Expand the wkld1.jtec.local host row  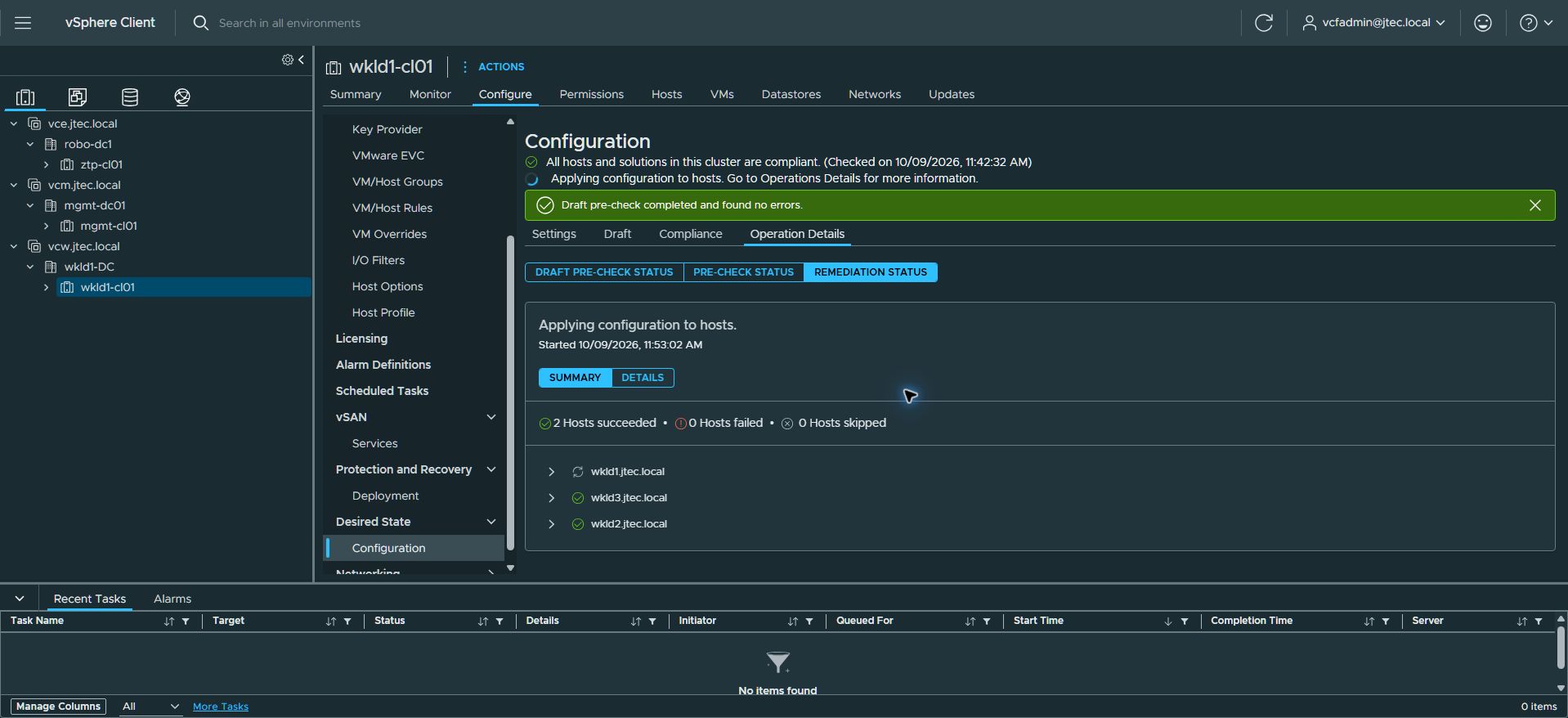(551, 472)
